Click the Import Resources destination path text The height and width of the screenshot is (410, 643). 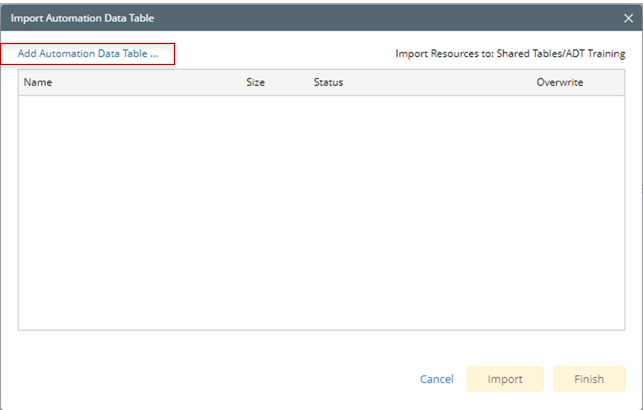point(510,54)
